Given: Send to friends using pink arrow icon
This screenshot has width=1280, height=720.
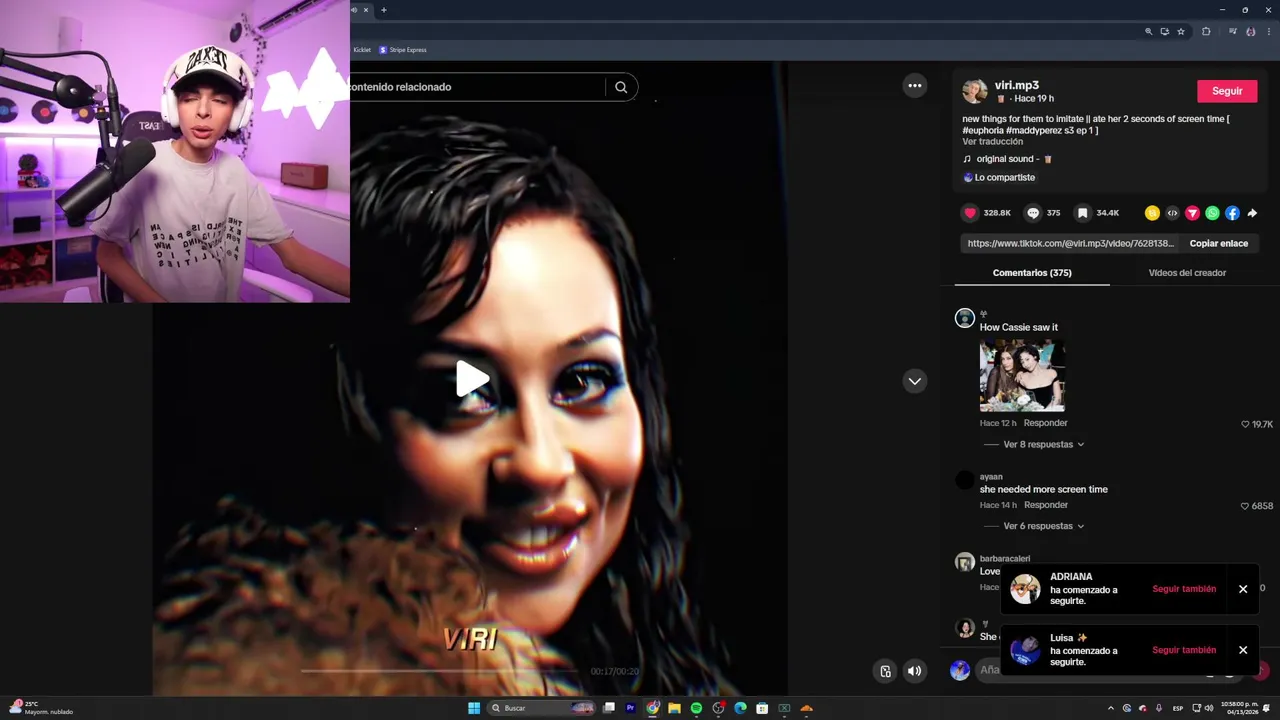Looking at the screenshot, I should (1192, 213).
